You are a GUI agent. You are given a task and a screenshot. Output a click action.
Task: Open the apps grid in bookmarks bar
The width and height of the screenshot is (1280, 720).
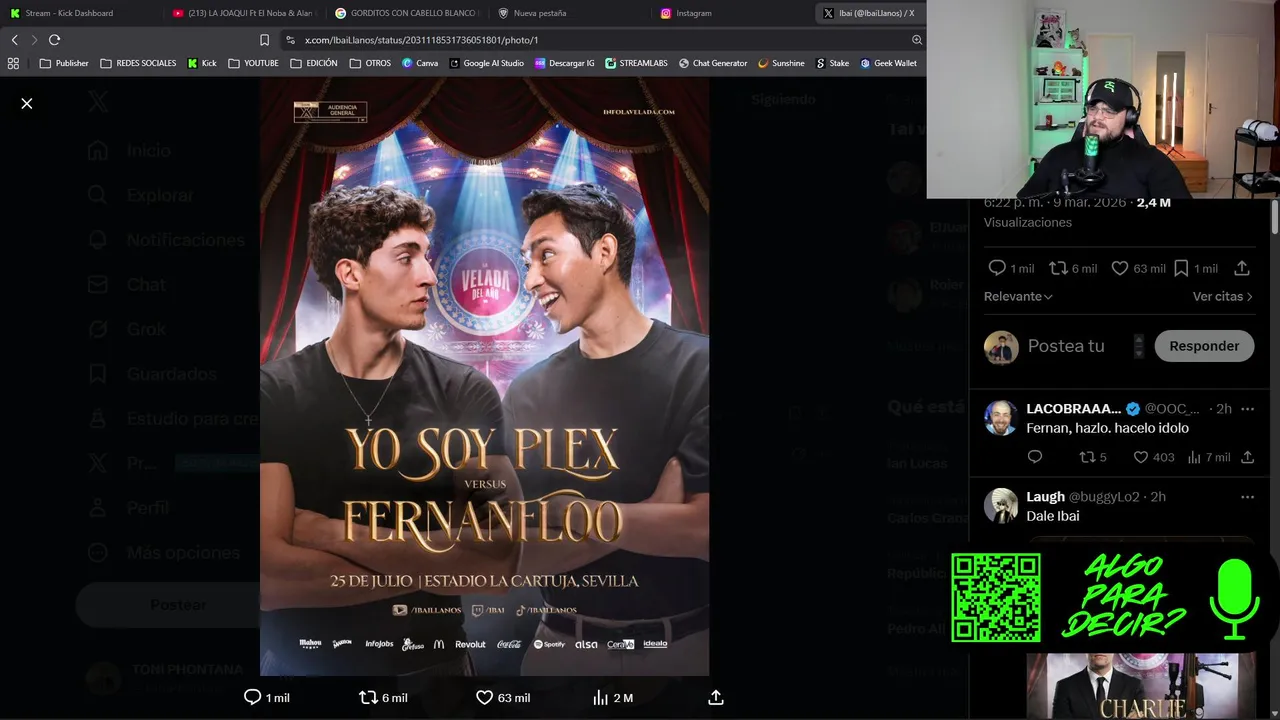pos(13,63)
